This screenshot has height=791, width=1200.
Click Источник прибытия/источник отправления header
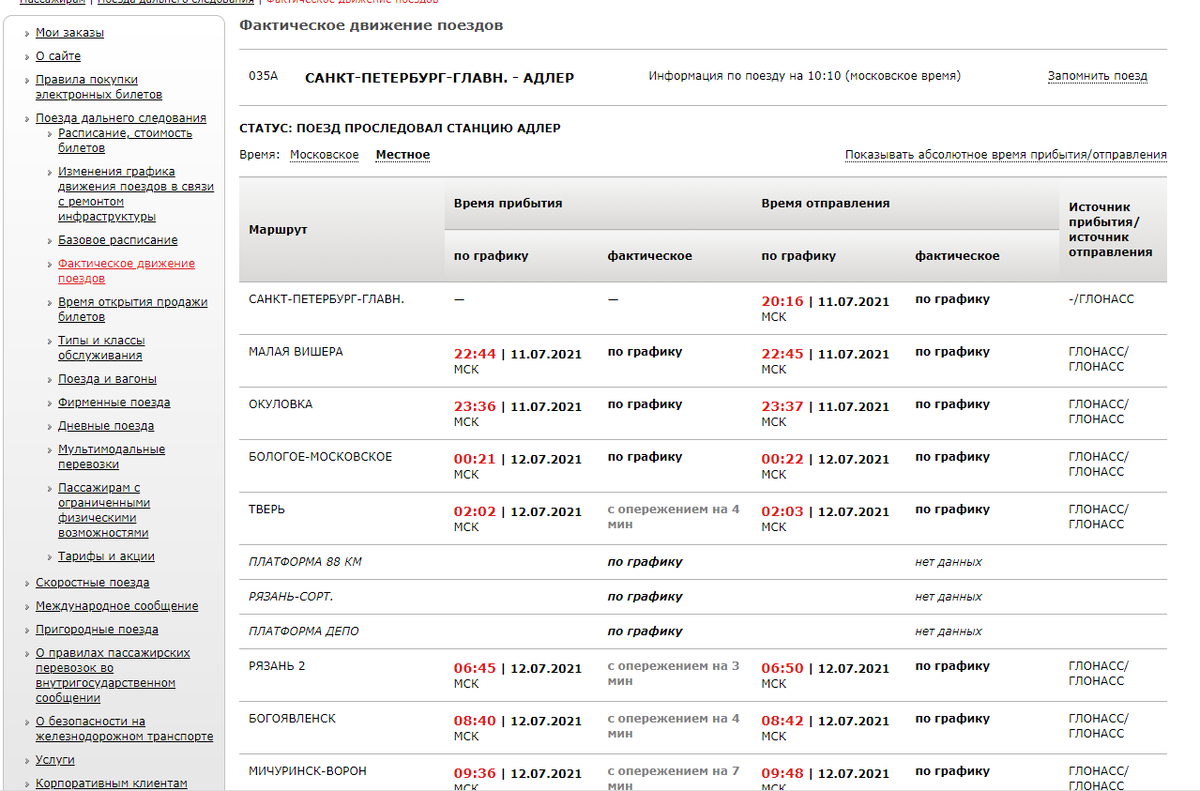(1110, 230)
